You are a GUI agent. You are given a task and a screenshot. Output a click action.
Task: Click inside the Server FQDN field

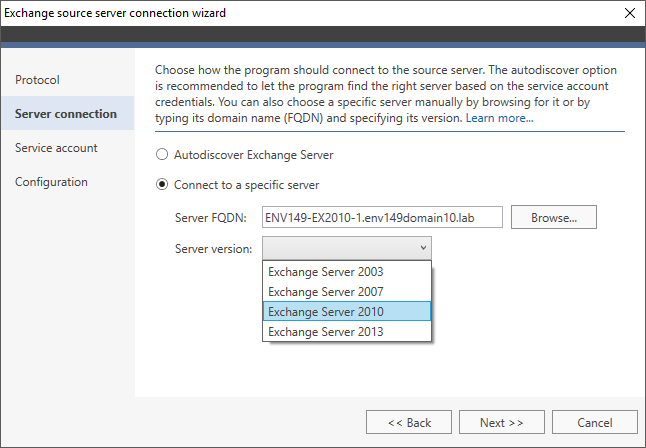click(382, 217)
